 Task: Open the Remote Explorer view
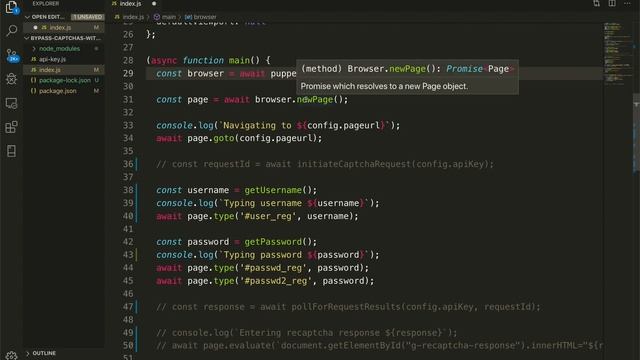click(x=11, y=103)
